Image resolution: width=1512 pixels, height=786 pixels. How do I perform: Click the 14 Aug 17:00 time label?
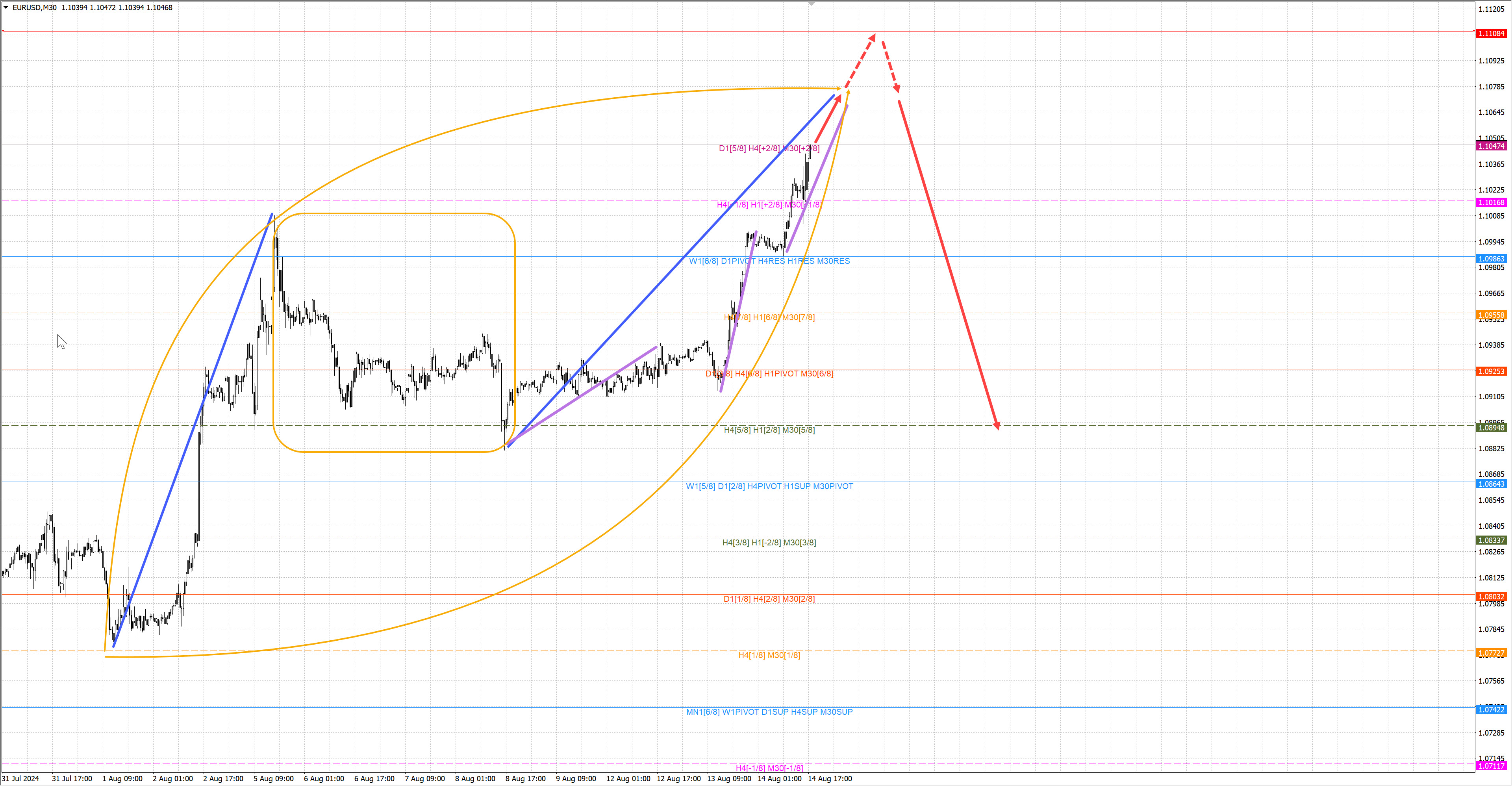pos(829,779)
